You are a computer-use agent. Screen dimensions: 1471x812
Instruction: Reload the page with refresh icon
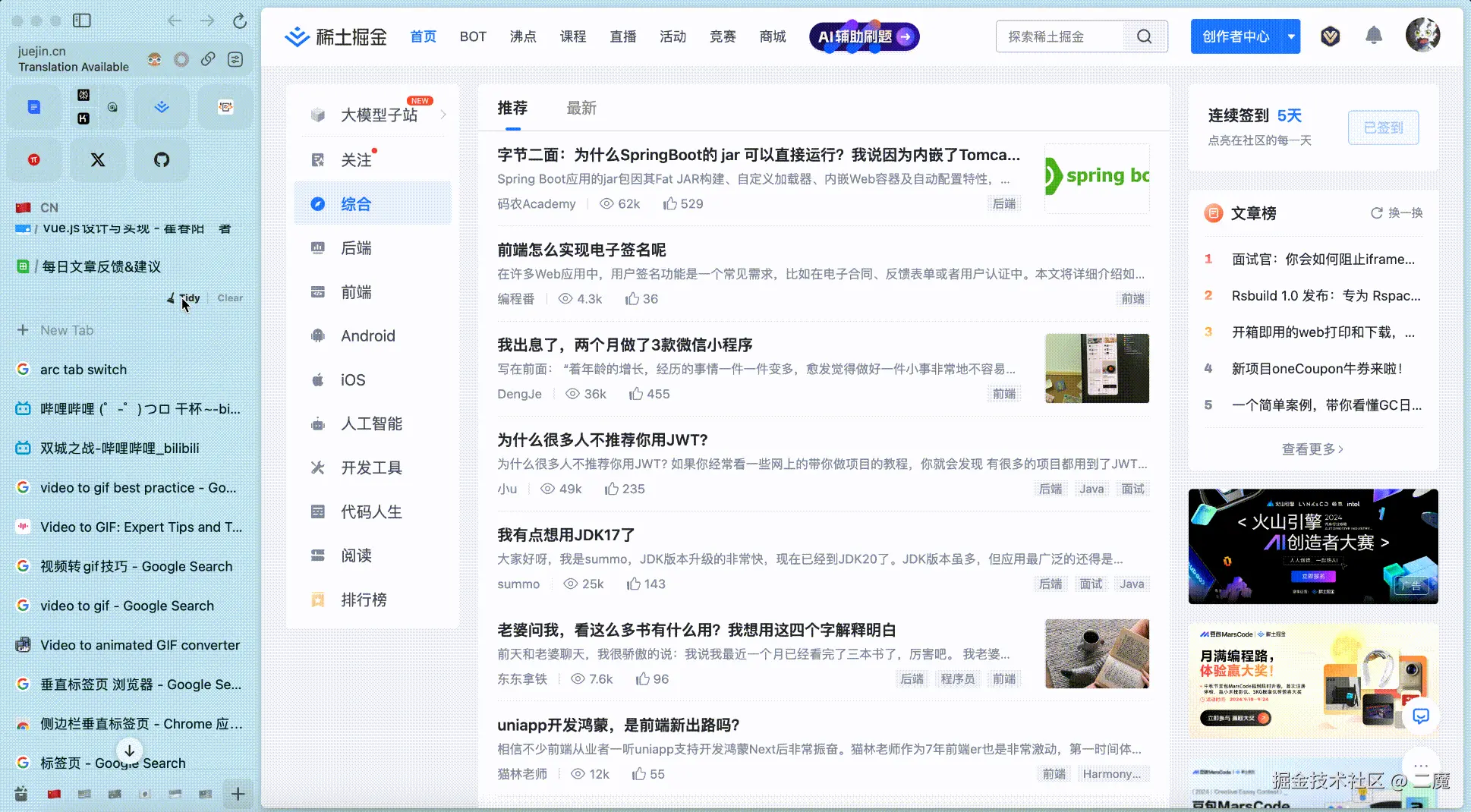240,20
